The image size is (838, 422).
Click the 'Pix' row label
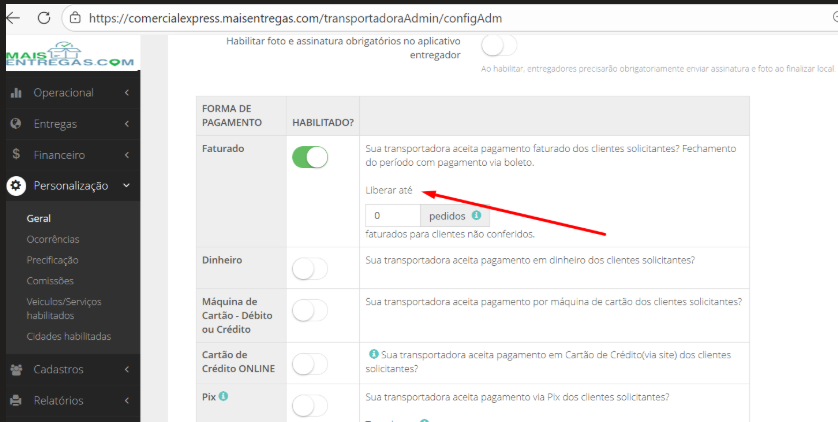click(x=209, y=397)
